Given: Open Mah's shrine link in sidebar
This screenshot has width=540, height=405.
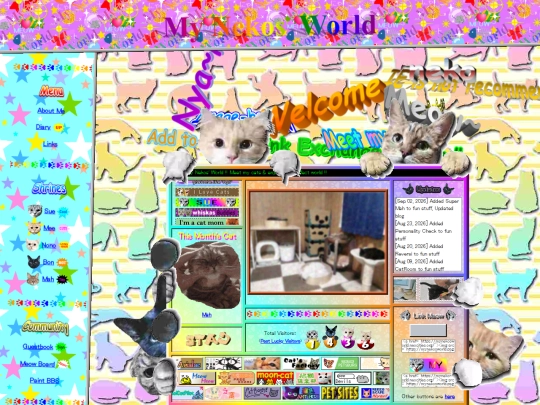Looking at the screenshot, I should (48, 279).
